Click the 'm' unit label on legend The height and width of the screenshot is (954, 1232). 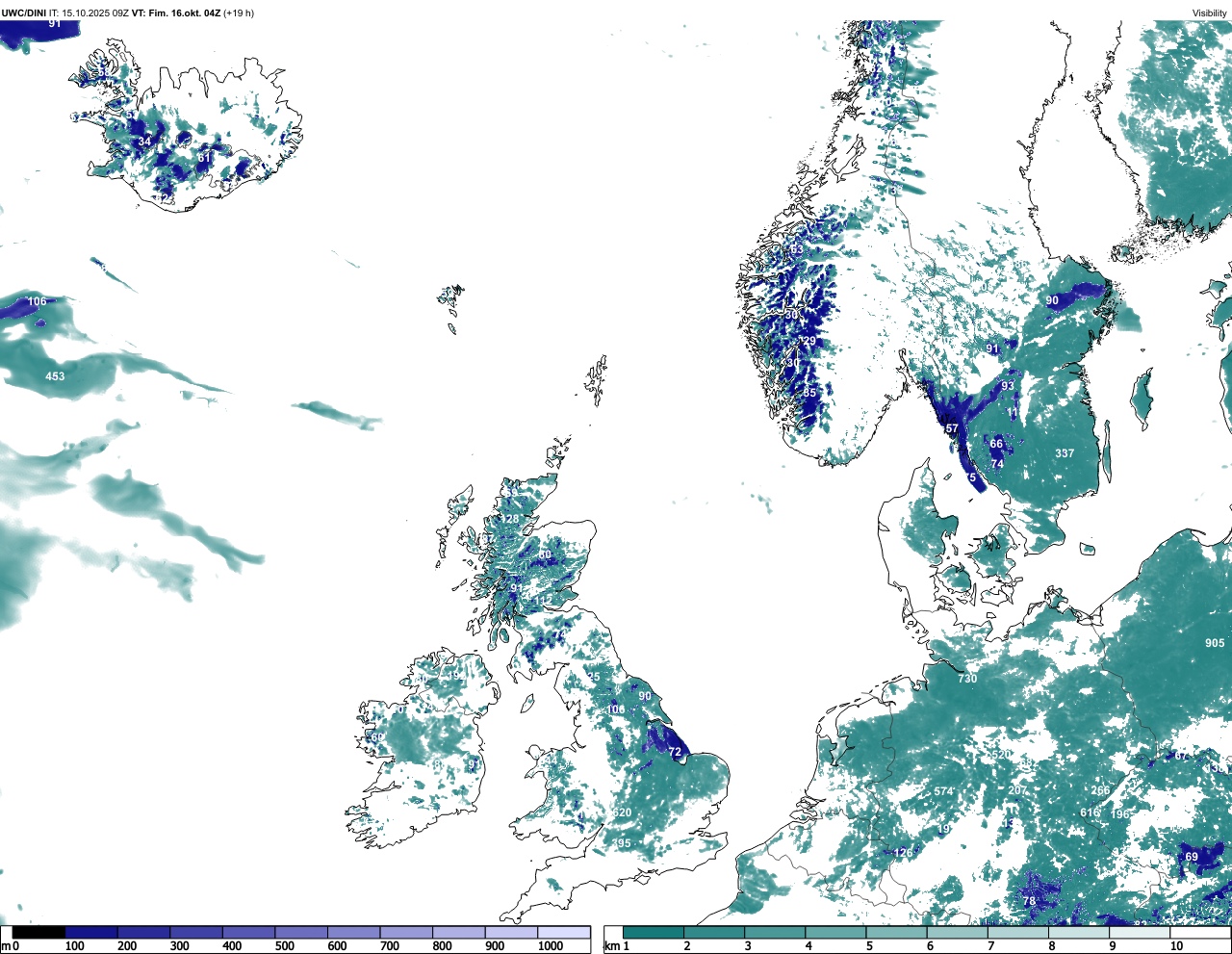[x=5, y=946]
